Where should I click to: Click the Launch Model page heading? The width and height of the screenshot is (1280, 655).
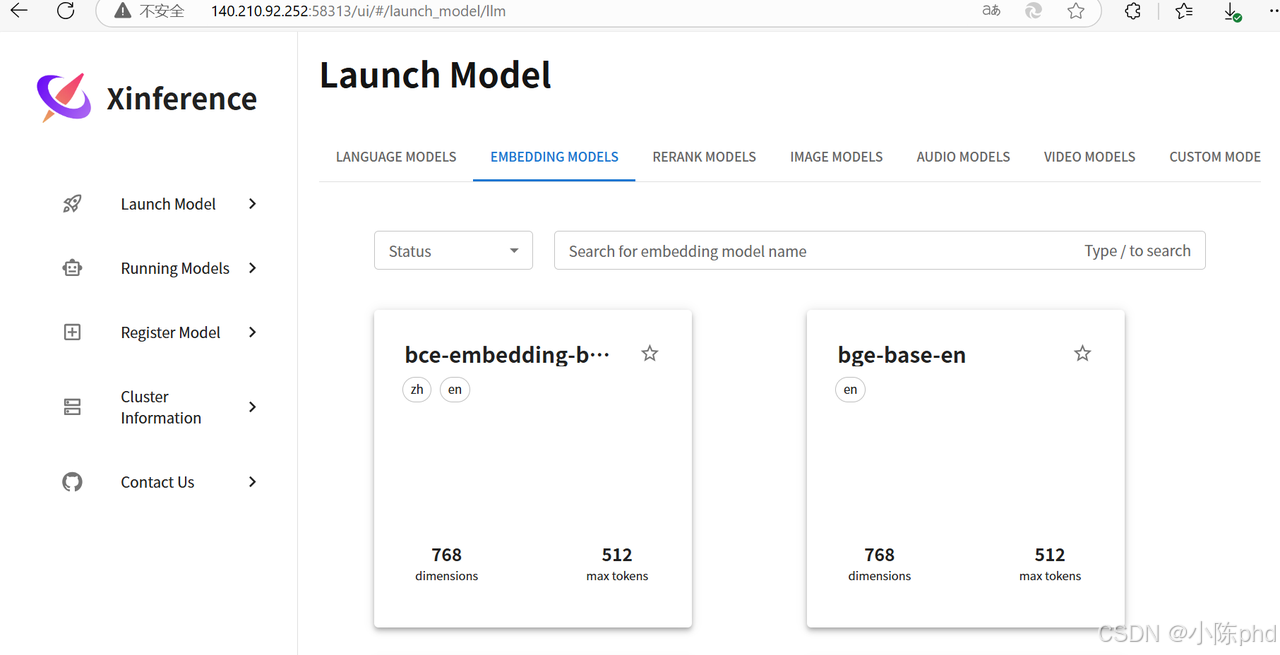[435, 75]
